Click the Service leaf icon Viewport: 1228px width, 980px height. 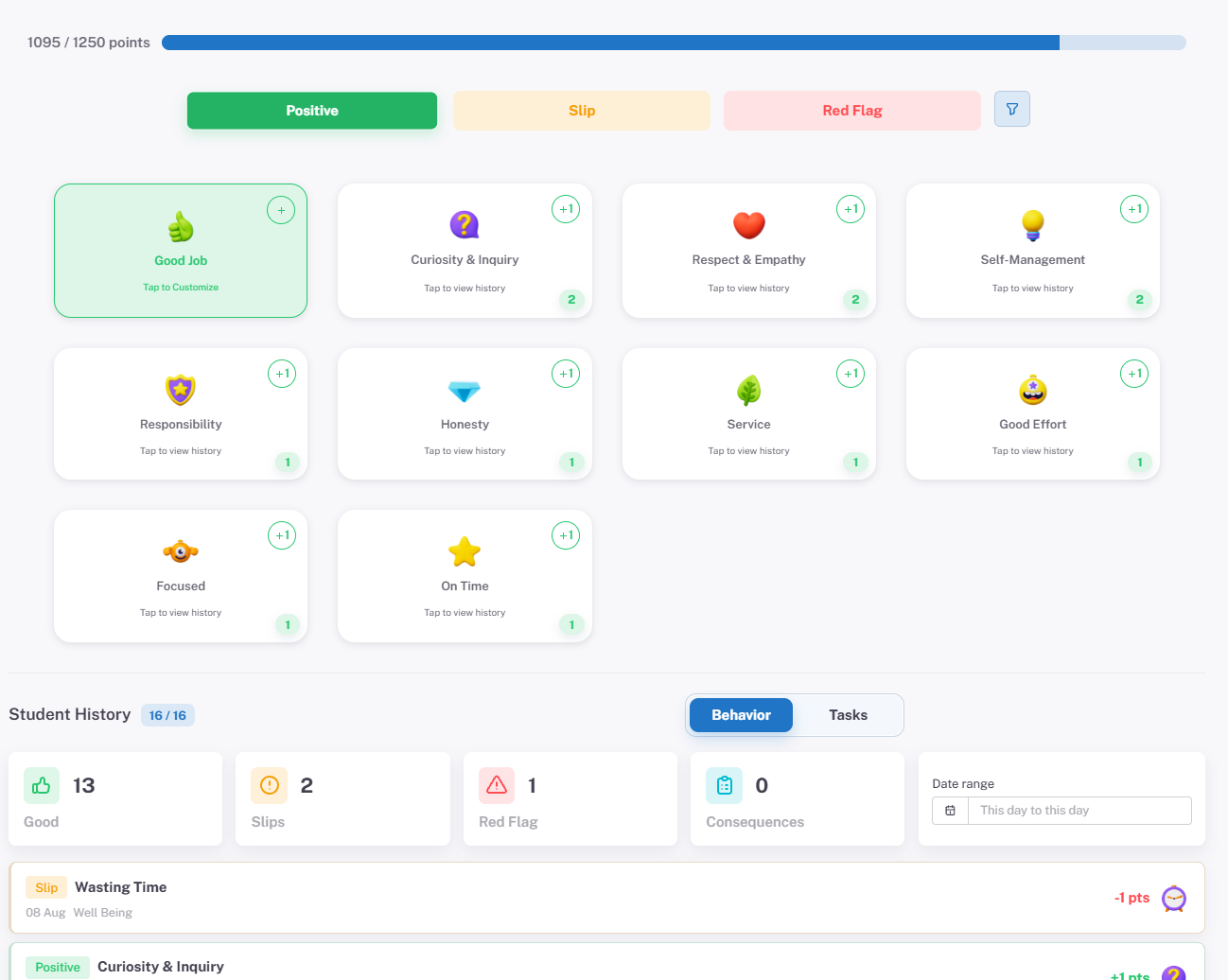click(748, 390)
